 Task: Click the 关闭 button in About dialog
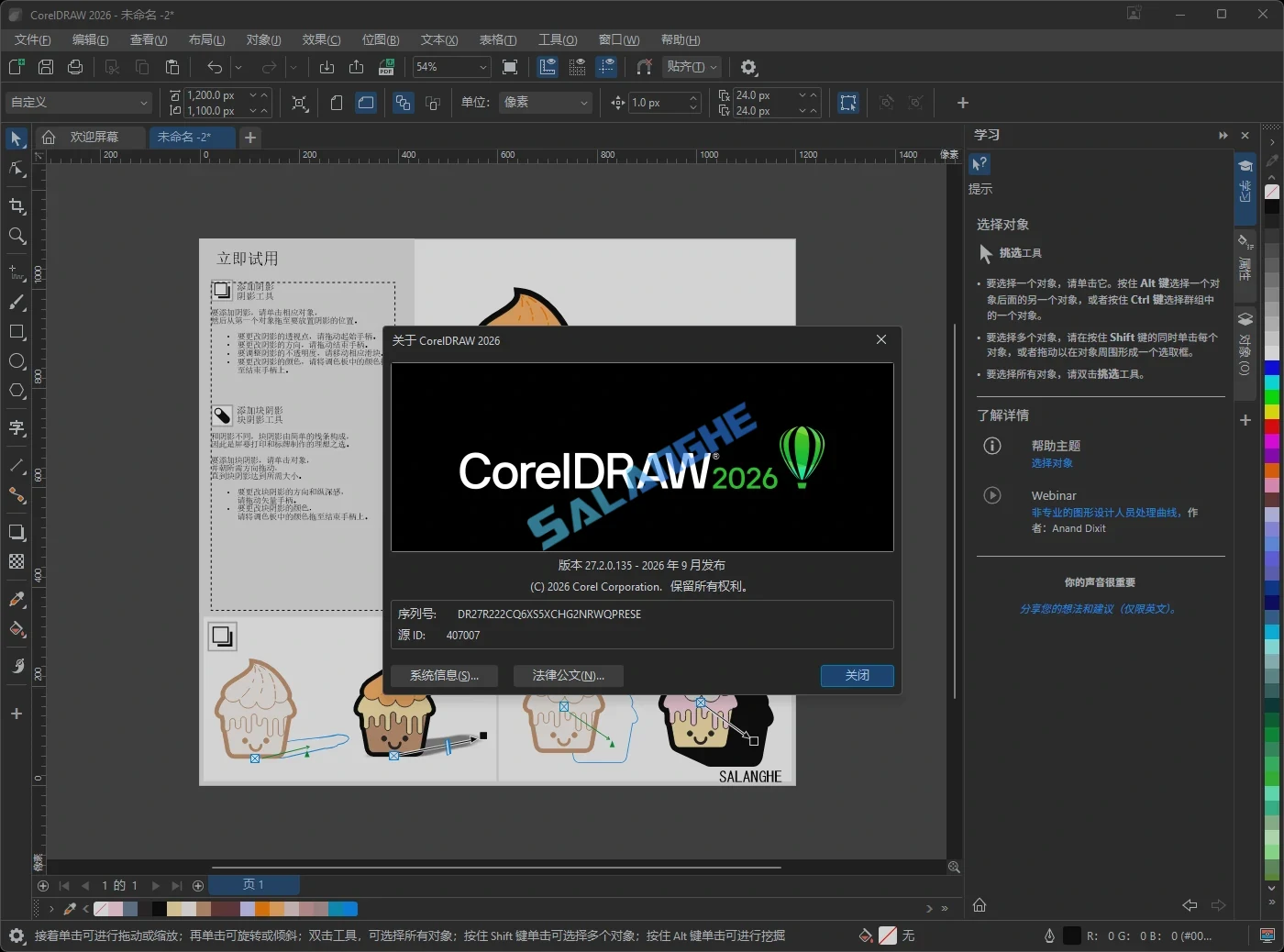pyautogui.click(x=858, y=676)
